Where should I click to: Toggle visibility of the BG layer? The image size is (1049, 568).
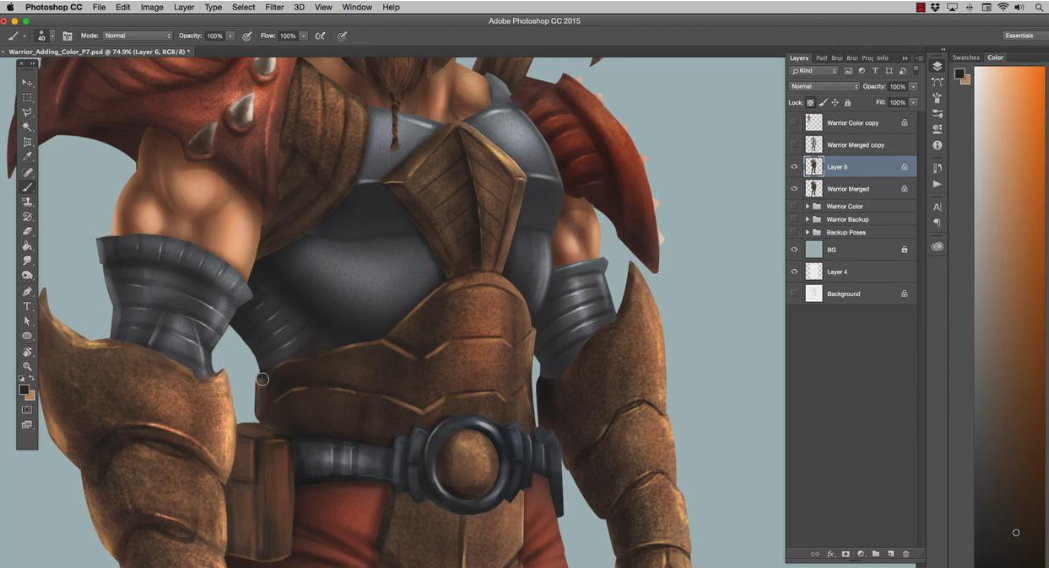pyautogui.click(x=794, y=249)
